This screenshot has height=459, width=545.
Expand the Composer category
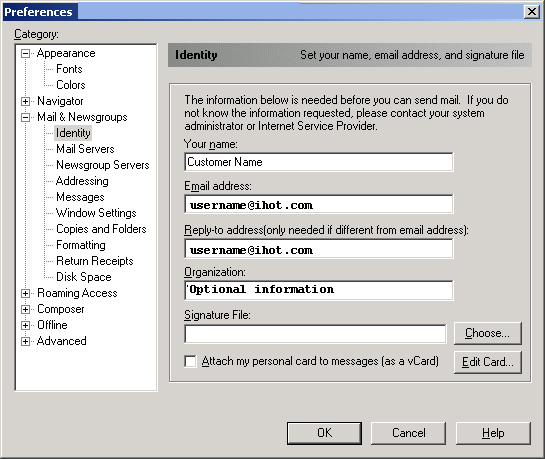[x=25, y=309]
